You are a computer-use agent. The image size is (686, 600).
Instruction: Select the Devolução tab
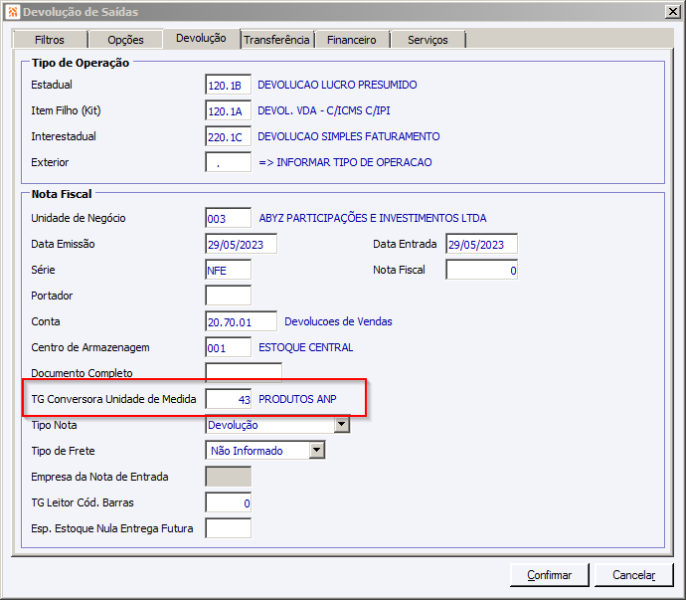click(x=201, y=39)
